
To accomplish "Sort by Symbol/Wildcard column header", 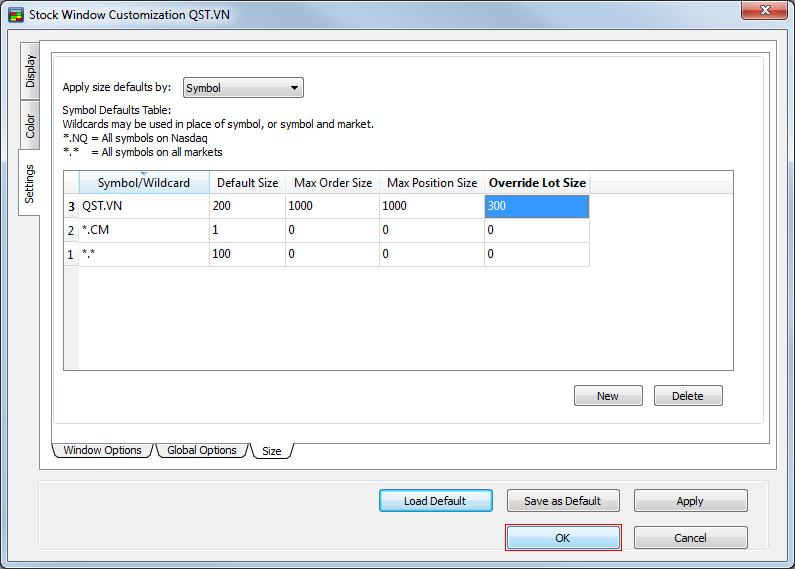I will (143, 183).
